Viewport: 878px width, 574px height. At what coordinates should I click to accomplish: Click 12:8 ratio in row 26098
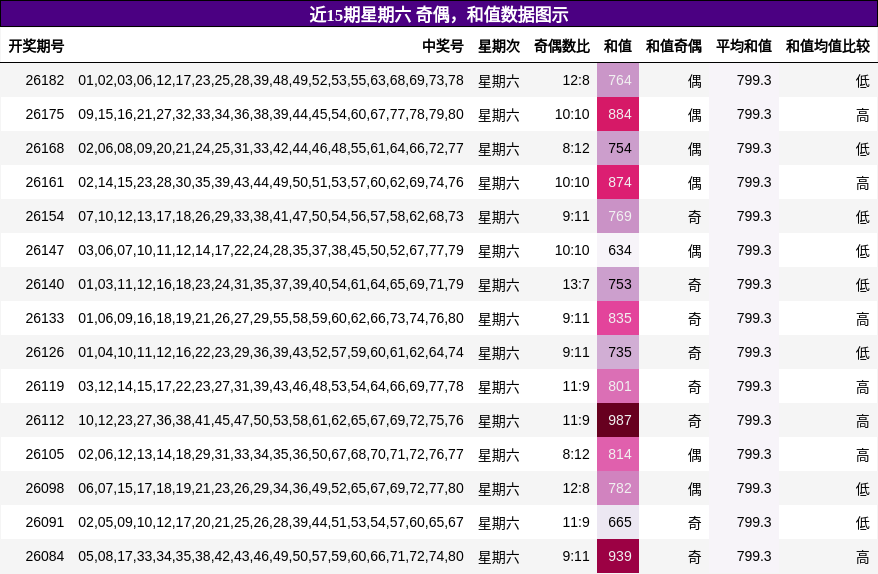click(x=576, y=488)
